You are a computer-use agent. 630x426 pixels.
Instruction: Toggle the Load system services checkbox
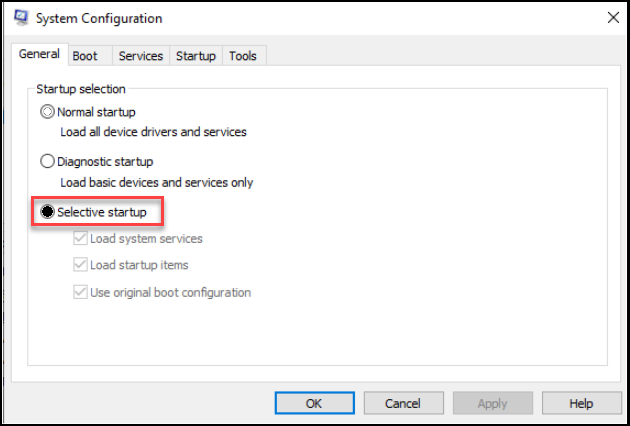[80, 239]
